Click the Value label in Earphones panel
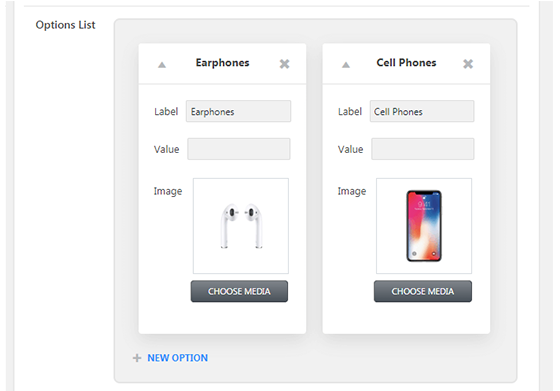The width and height of the screenshot is (560, 391). 166,149
